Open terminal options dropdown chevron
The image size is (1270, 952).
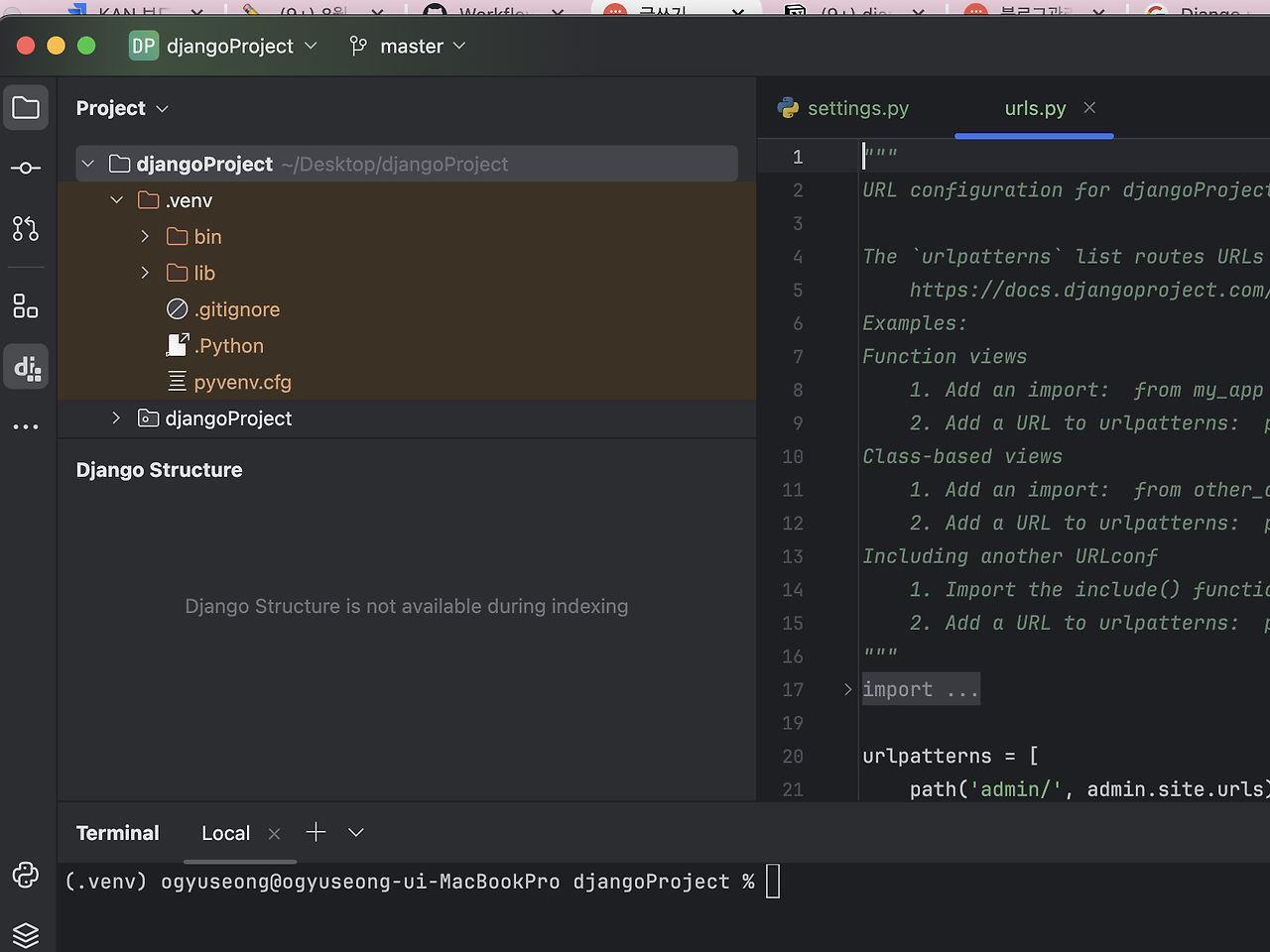pos(356,832)
